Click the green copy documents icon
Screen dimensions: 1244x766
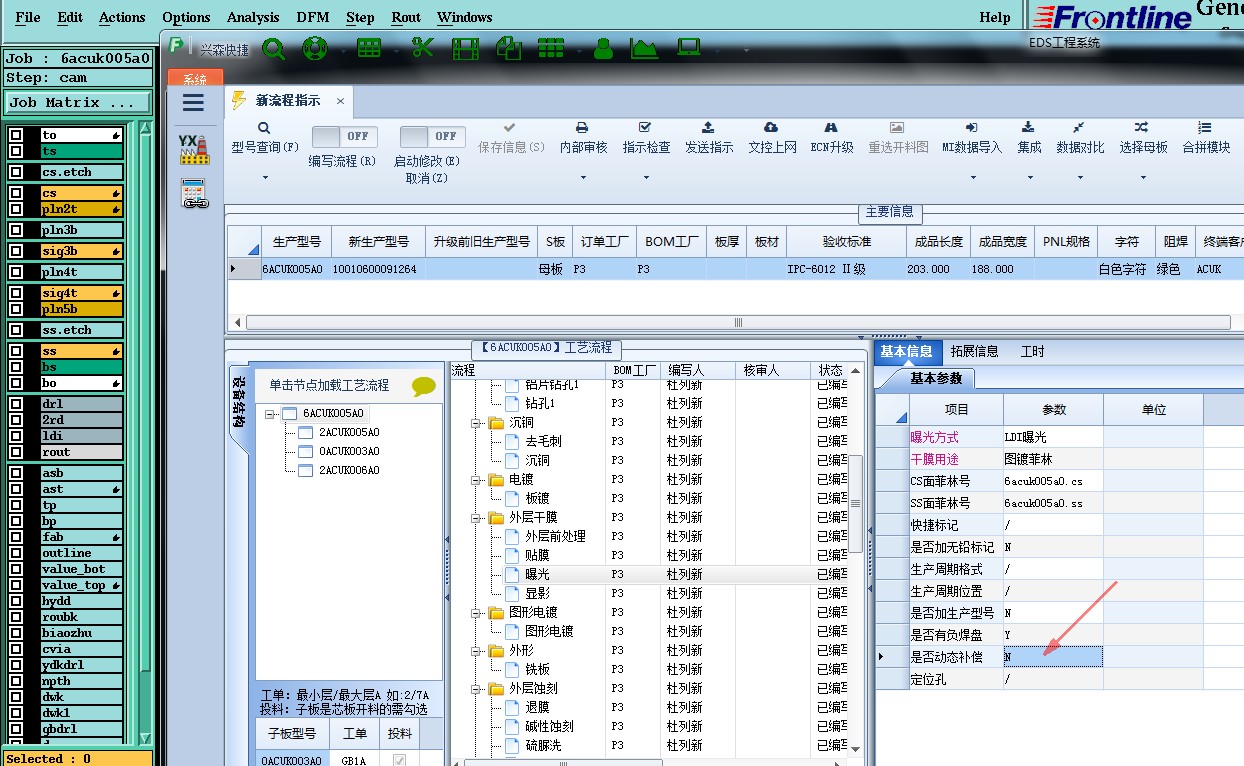pyautogui.click(x=508, y=47)
